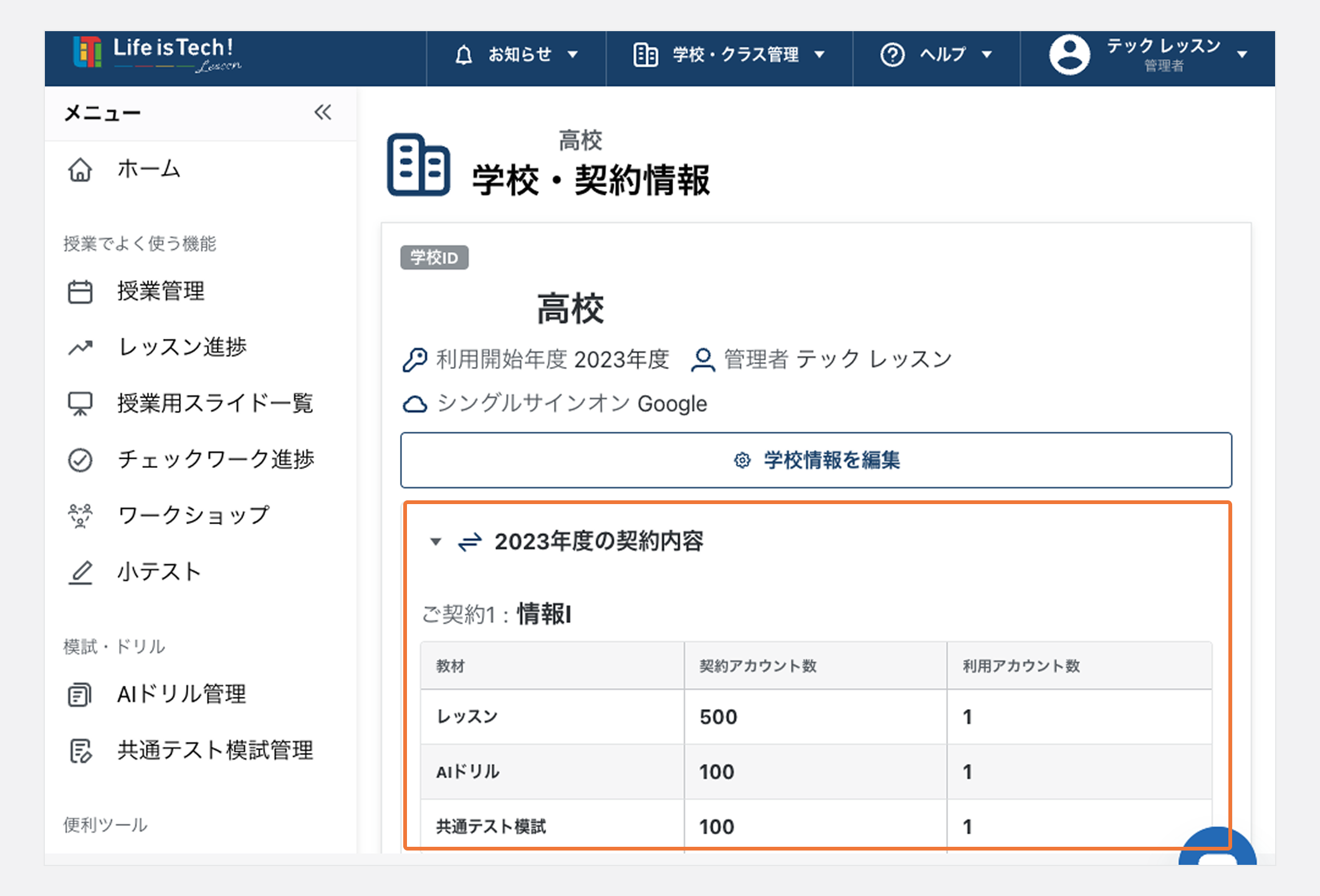Click the bell notification icon
1320x896 pixels.
[x=463, y=55]
